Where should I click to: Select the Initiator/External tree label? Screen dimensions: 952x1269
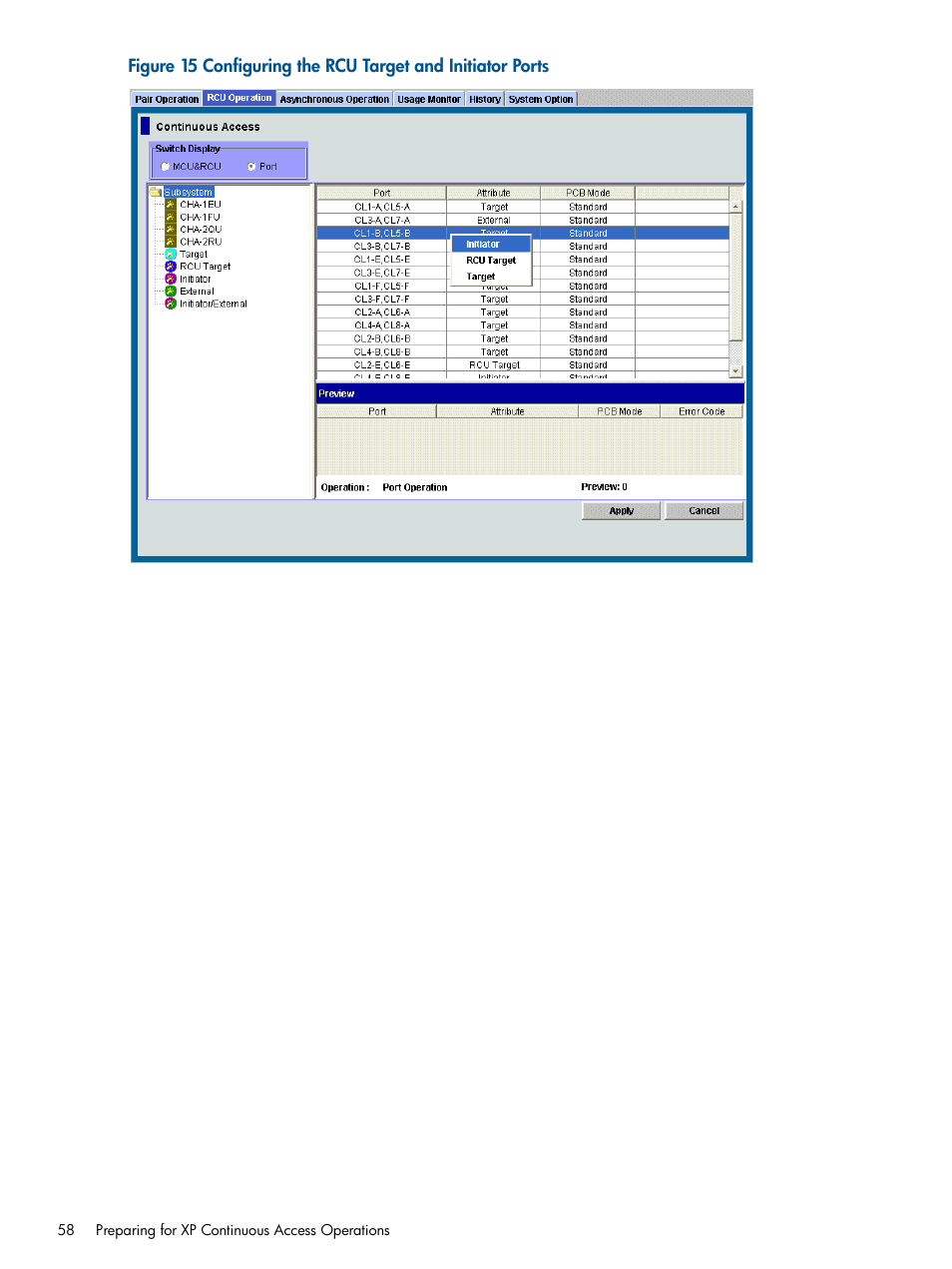214,304
